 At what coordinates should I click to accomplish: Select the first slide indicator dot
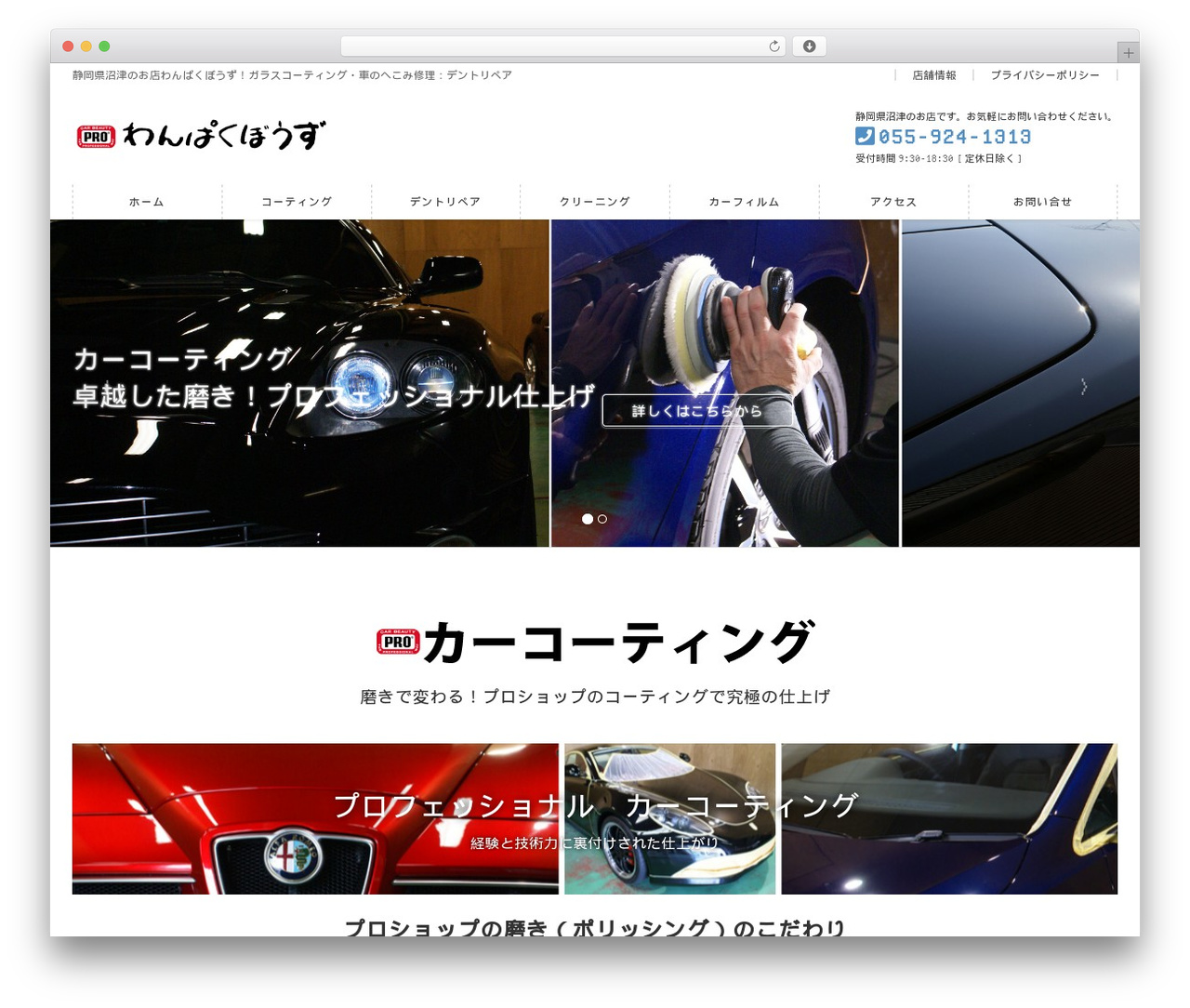tap(588, 519)
